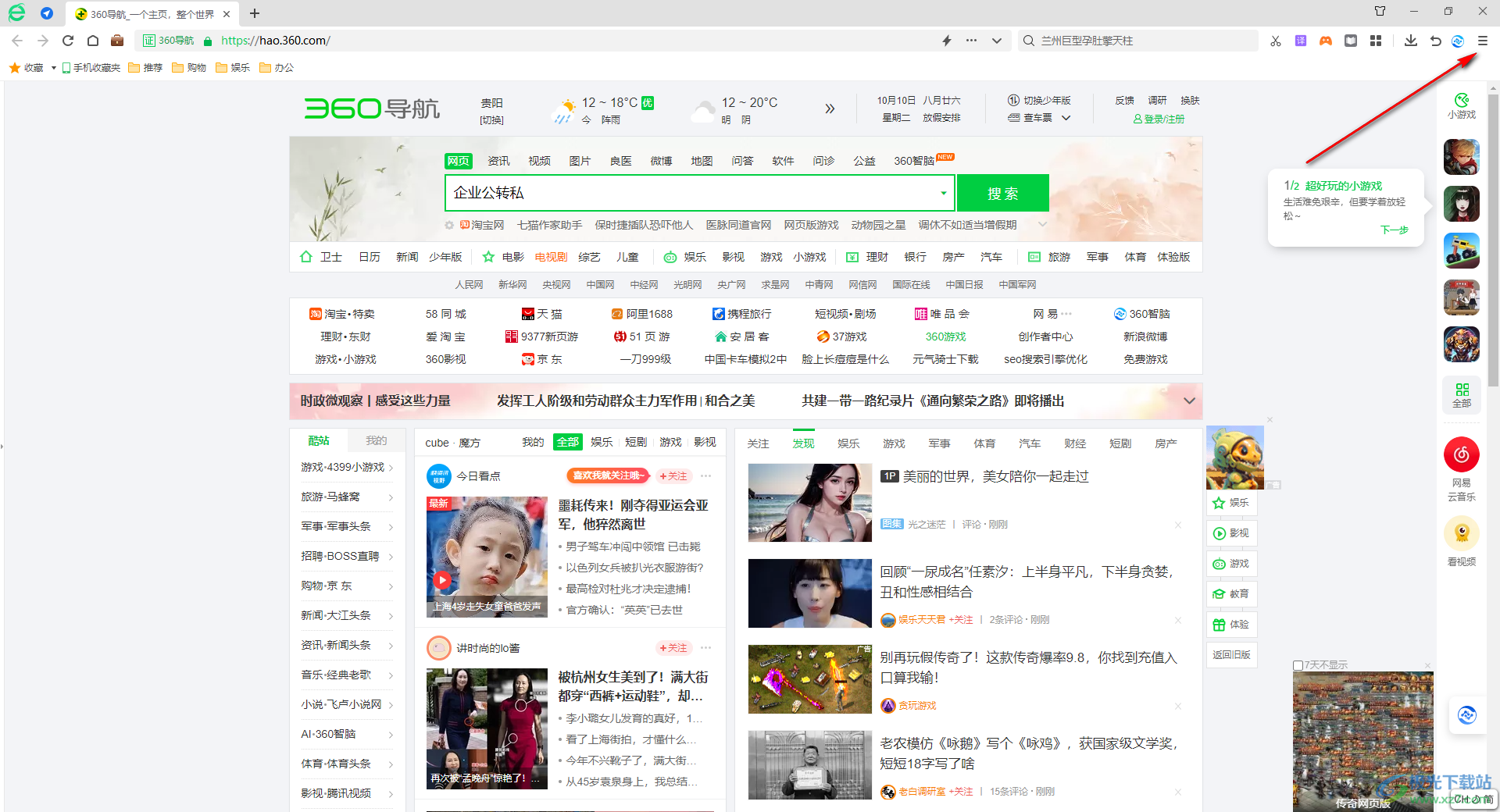Image resolution: width=1500 pixels, height=812 pixels.
Task: Open the game controller extension icon
Action: coord(1326,41)
